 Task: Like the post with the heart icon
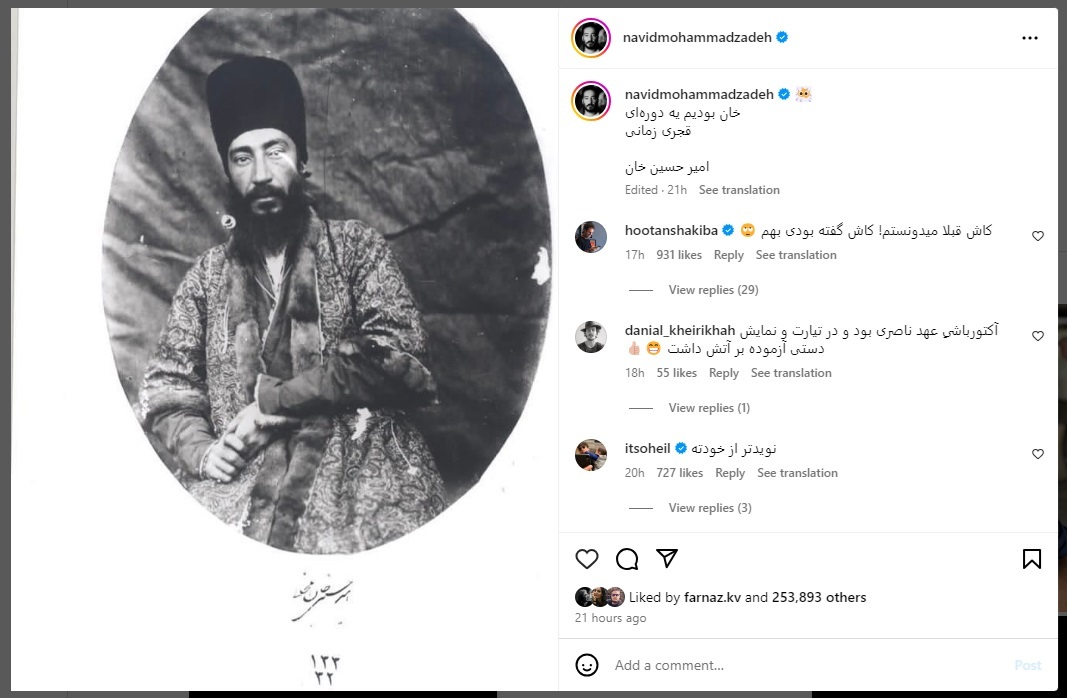click(x=587, y=559)
